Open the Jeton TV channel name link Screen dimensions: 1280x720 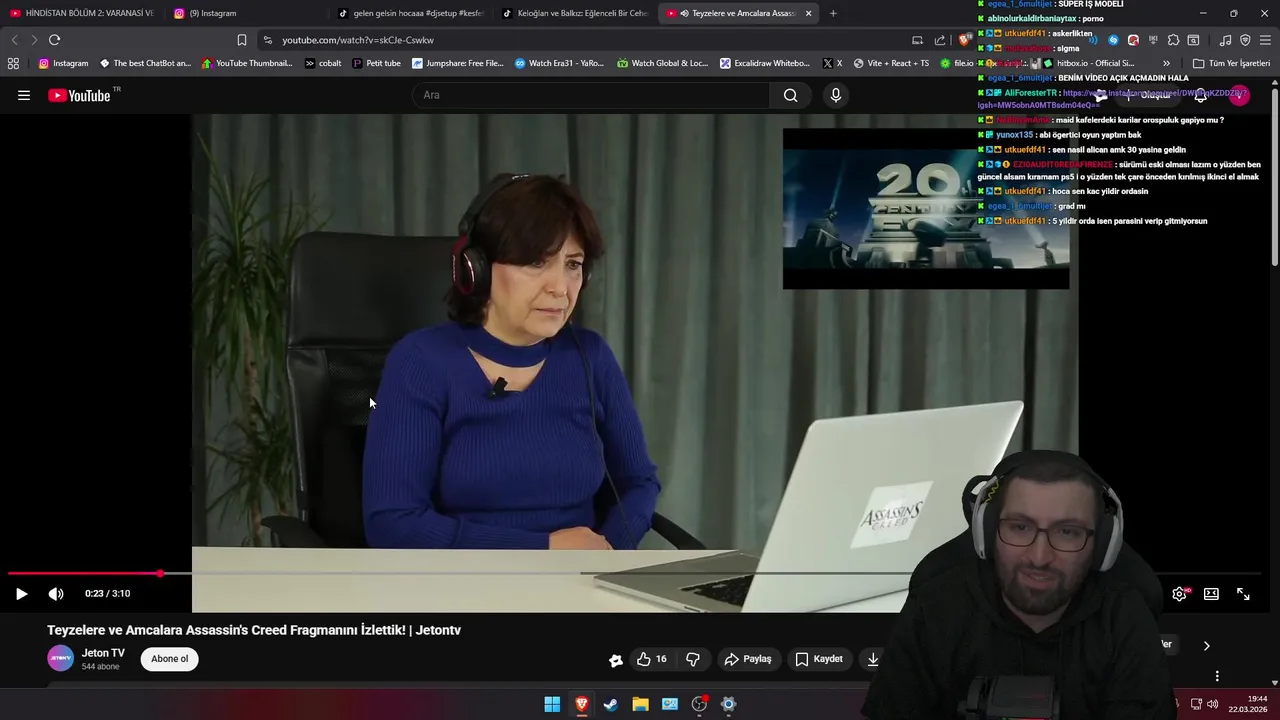(103, 653)
